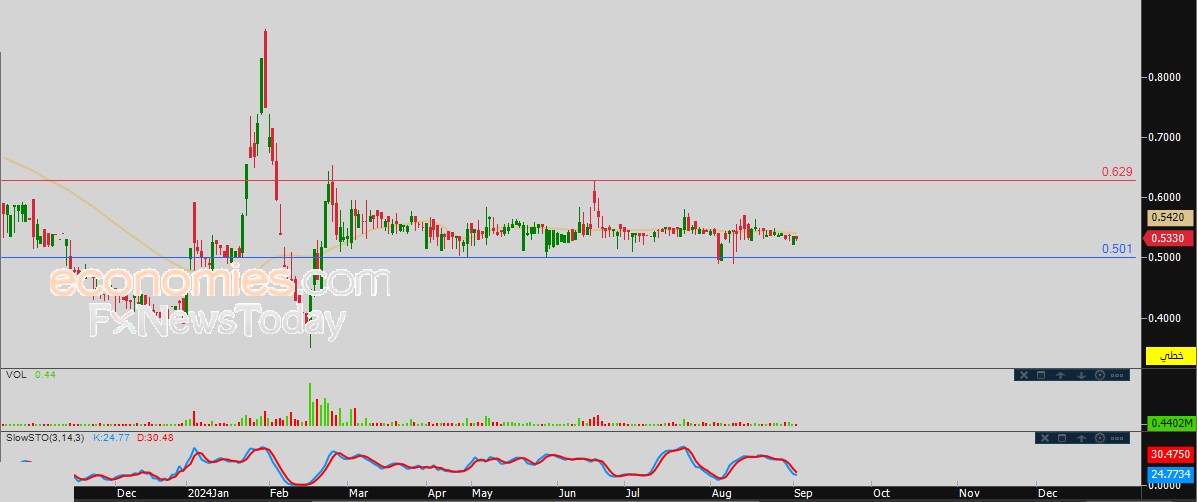Maximize the VOL indicator panel

[x=1041, y=375]
